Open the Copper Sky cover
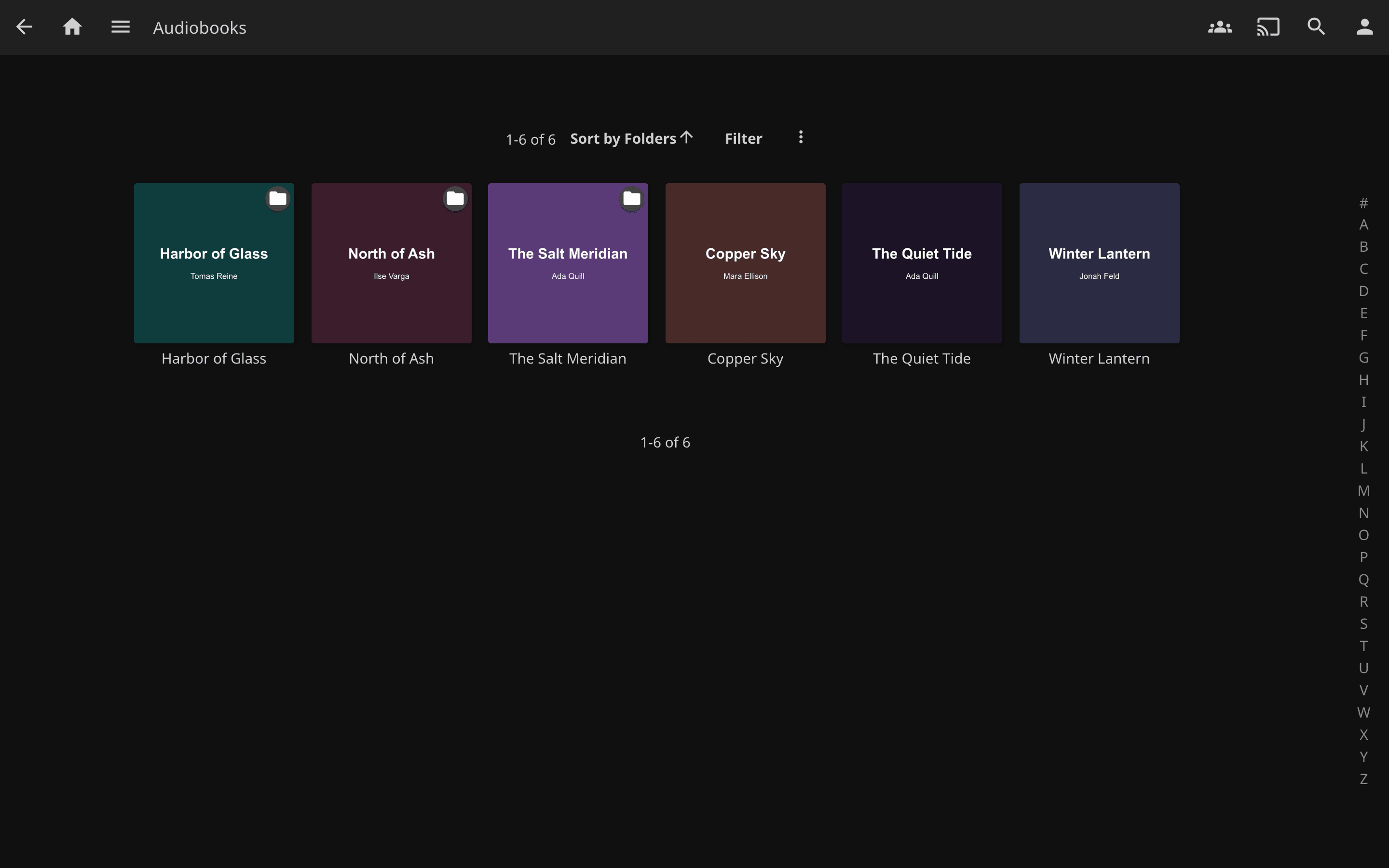 click(x=746, y=263)
